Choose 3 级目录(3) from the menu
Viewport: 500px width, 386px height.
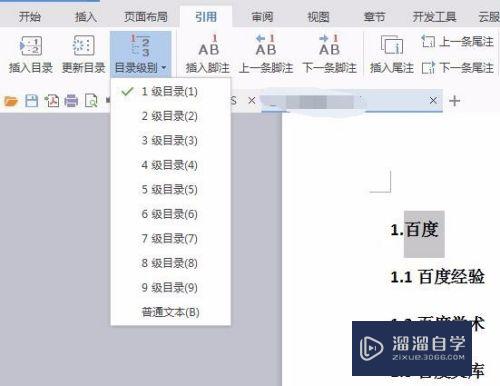click(x=170, y=140)
